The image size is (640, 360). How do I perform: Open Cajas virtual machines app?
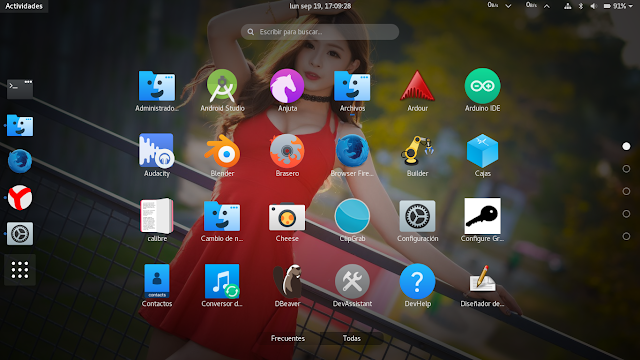482,156
